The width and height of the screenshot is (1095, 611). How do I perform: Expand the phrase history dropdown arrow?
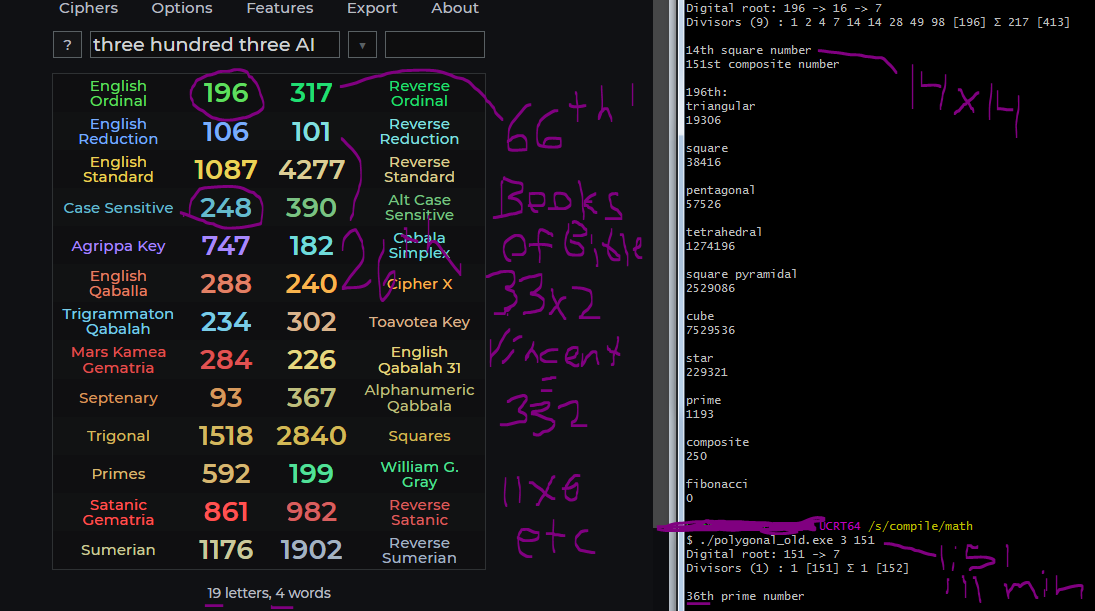(x=362, y=45)
